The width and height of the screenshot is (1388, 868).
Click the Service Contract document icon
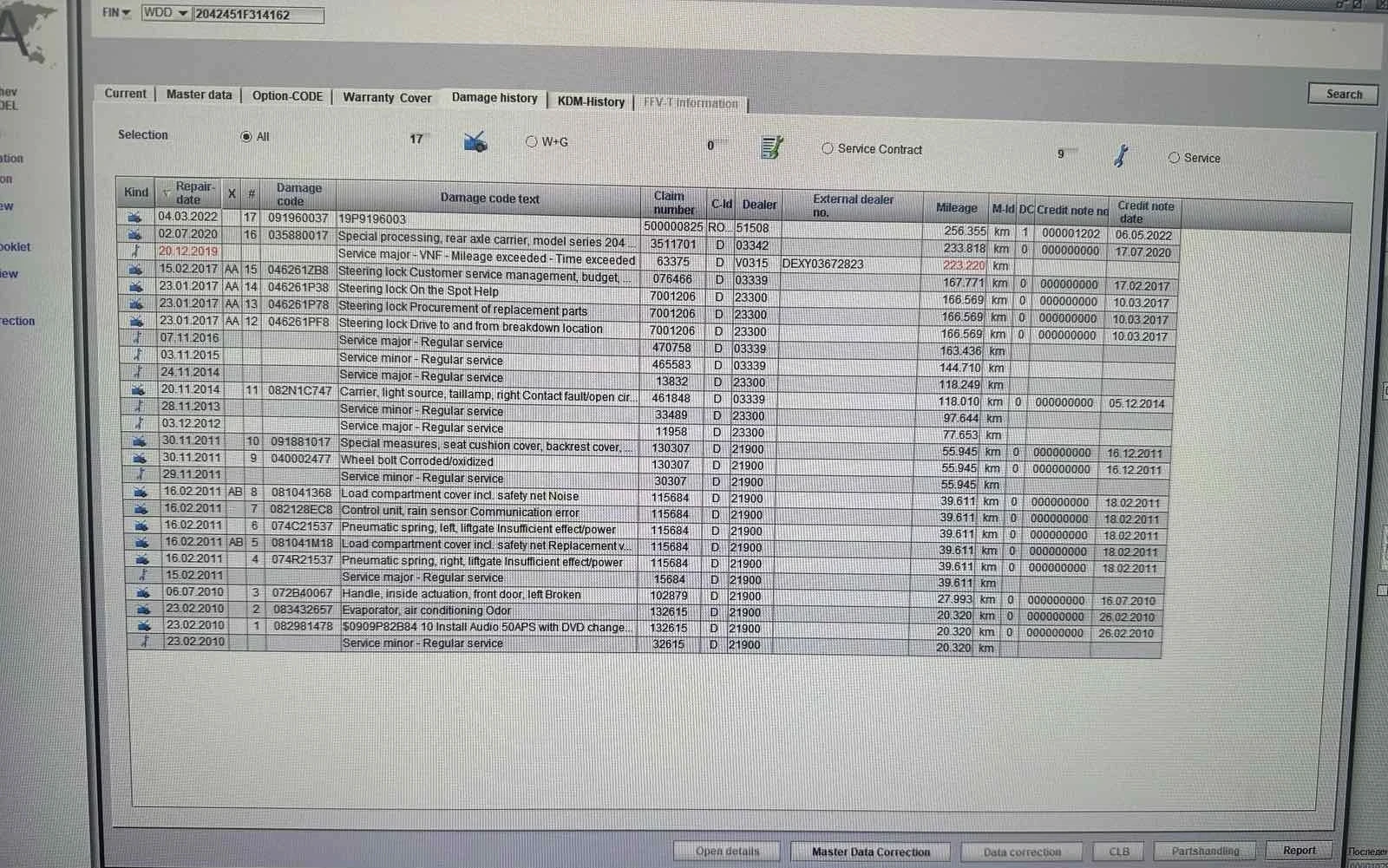coord(770,147)
